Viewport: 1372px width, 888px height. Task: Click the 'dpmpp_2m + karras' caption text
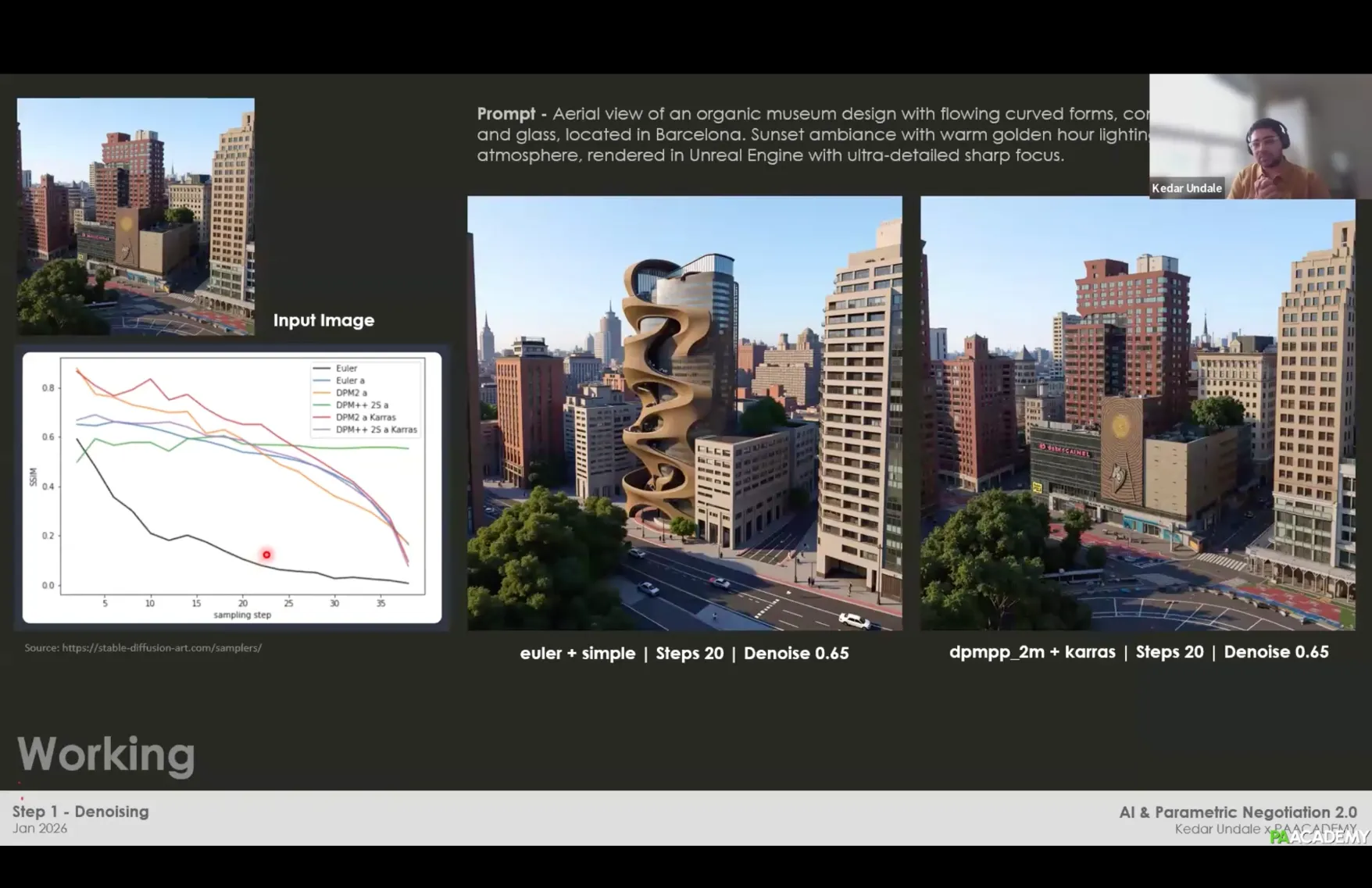click(x=1031, y=652)
